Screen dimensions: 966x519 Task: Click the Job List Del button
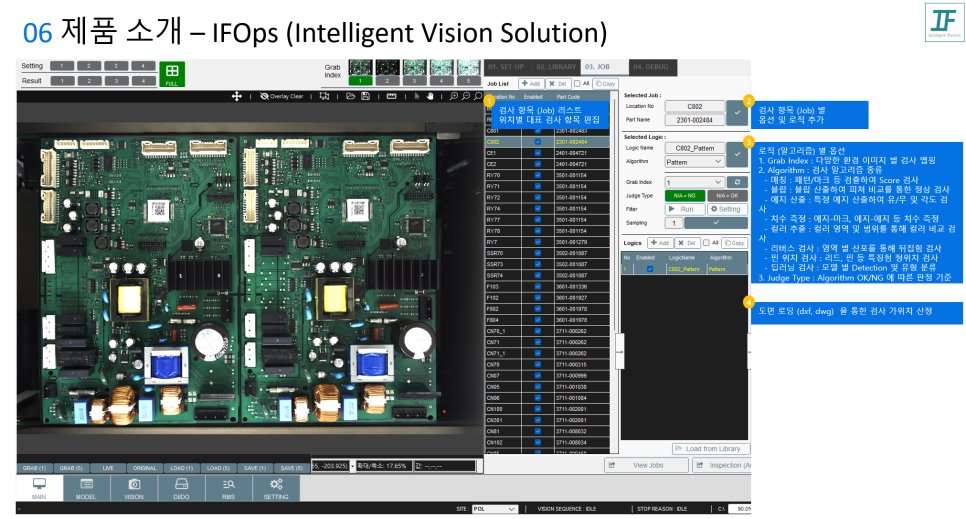(558, 83)
